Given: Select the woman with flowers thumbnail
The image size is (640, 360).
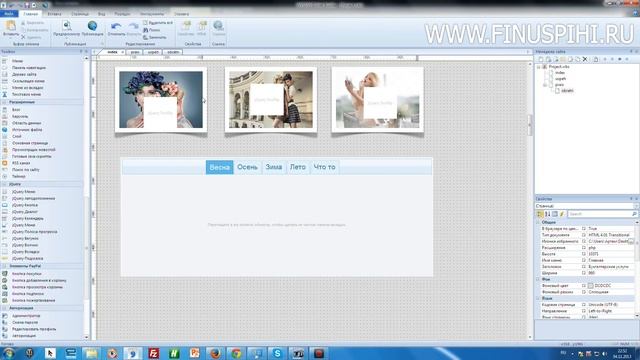Looking at the screenshot, I should pyautogui.click(x=161, y=100).
